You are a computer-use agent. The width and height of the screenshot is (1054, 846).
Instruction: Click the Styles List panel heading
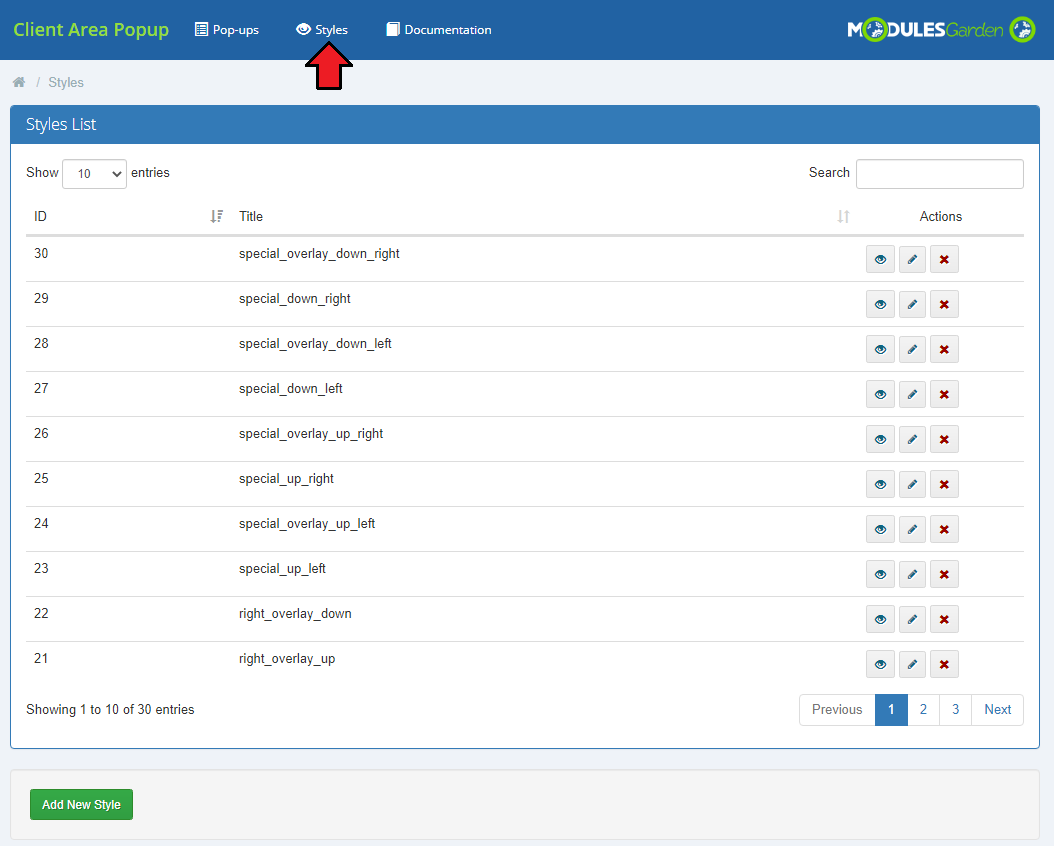[525, 124]
